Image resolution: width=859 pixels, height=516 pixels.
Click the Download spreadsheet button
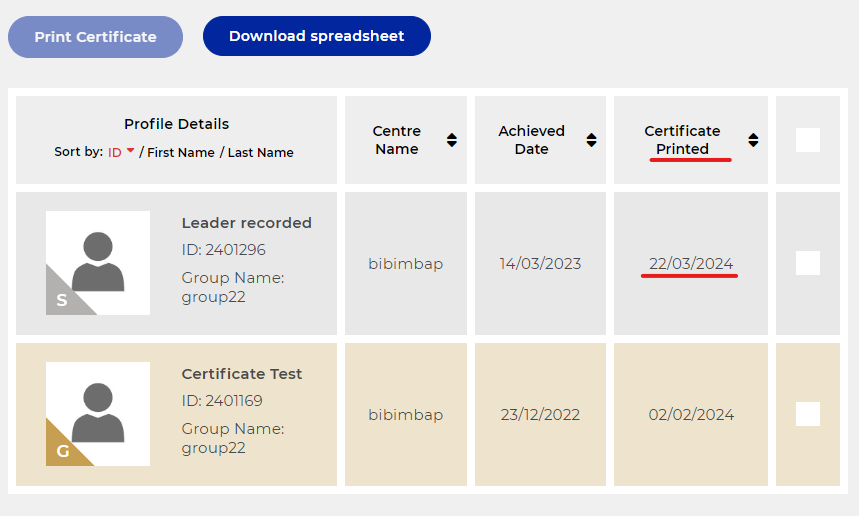tap(316, 36)
